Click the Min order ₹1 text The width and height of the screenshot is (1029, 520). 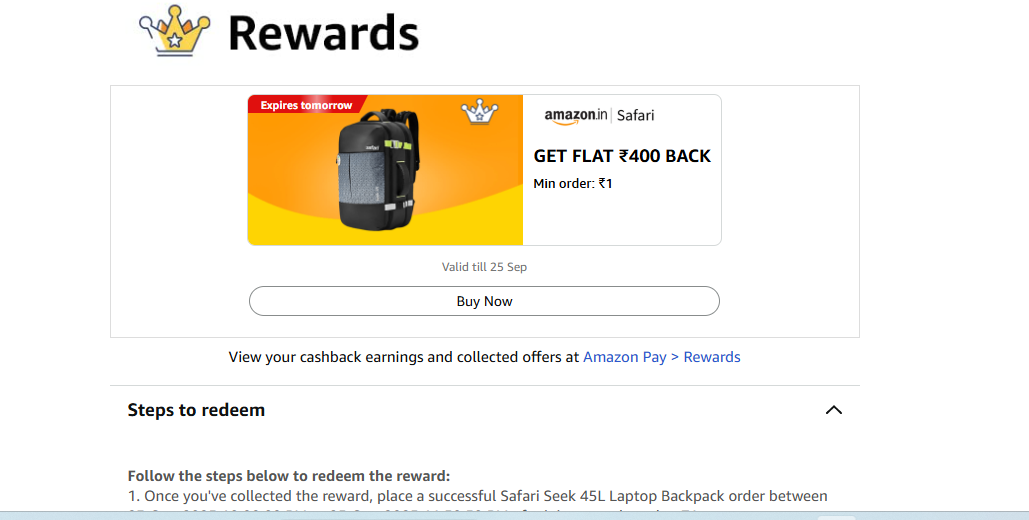pyautogui.click(x=573, y=184)
